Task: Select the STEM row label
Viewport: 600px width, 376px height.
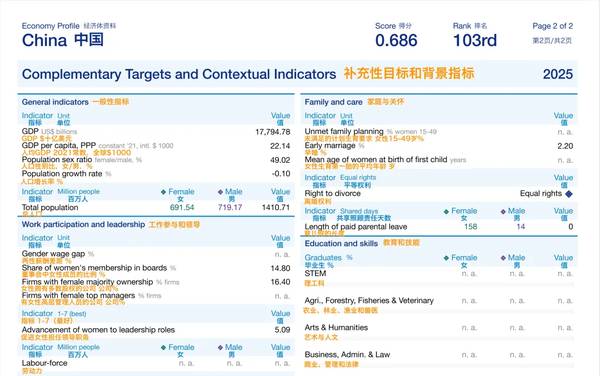Action: click(315, 273)
